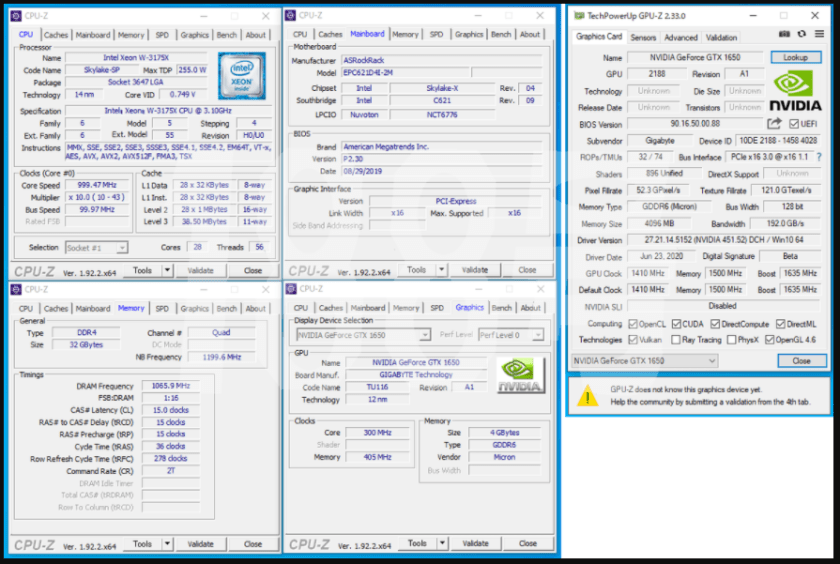The width and height of the screenshot is (840, 564).
Task: Click the 38.50 MBytes Level 3 cache value
Action: 204,221
